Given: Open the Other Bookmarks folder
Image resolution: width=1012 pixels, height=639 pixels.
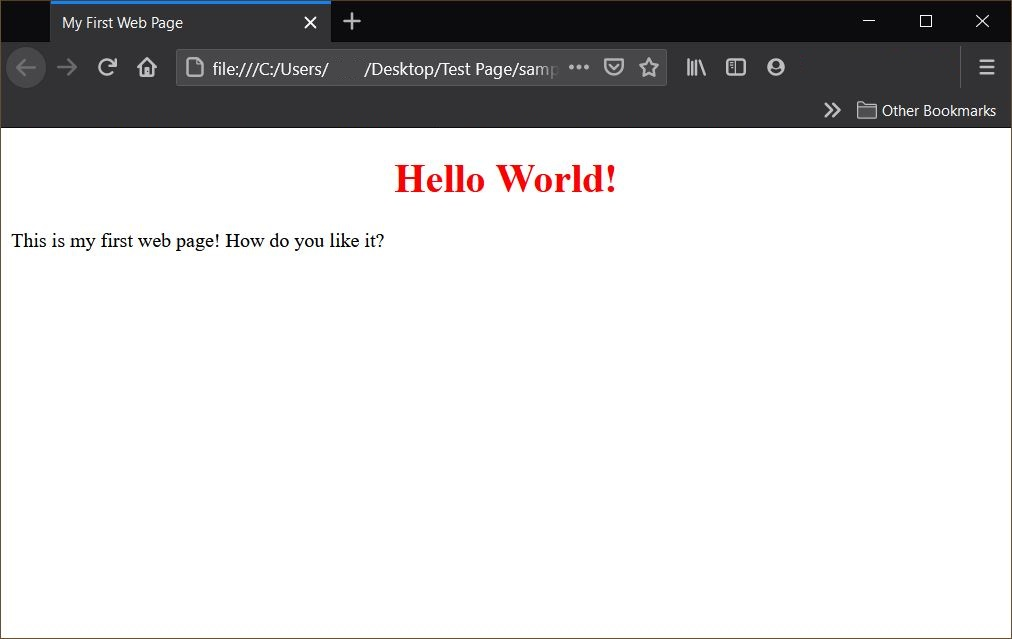Looking at the screenshot, I should (x=926, y=110).
